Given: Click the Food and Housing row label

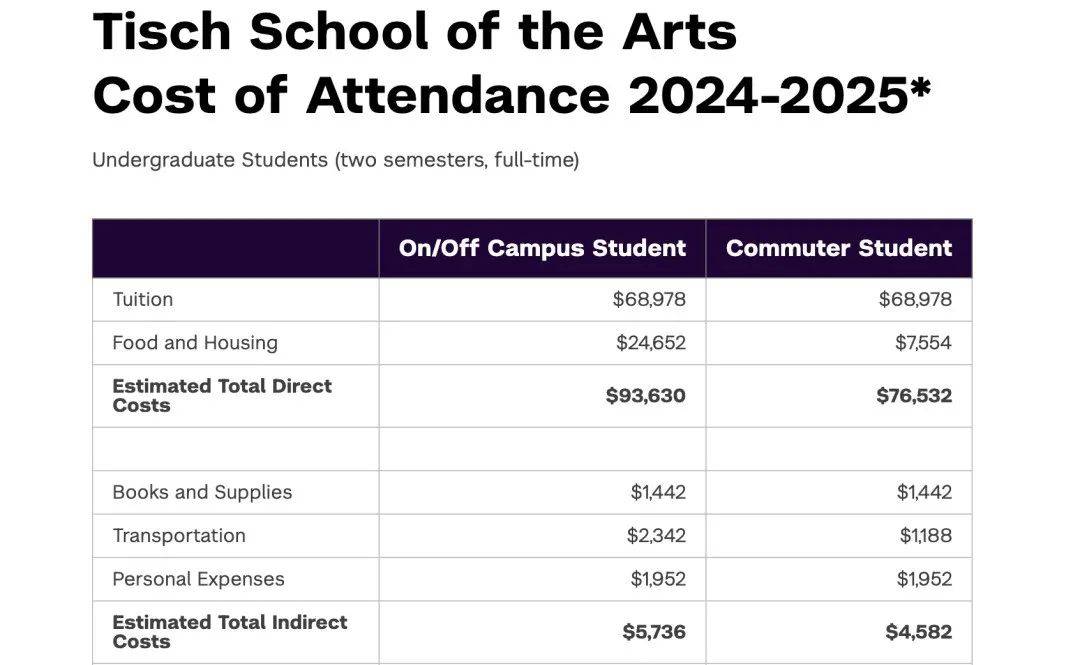Looking at the screenshot, I should (x=195, y=343).
